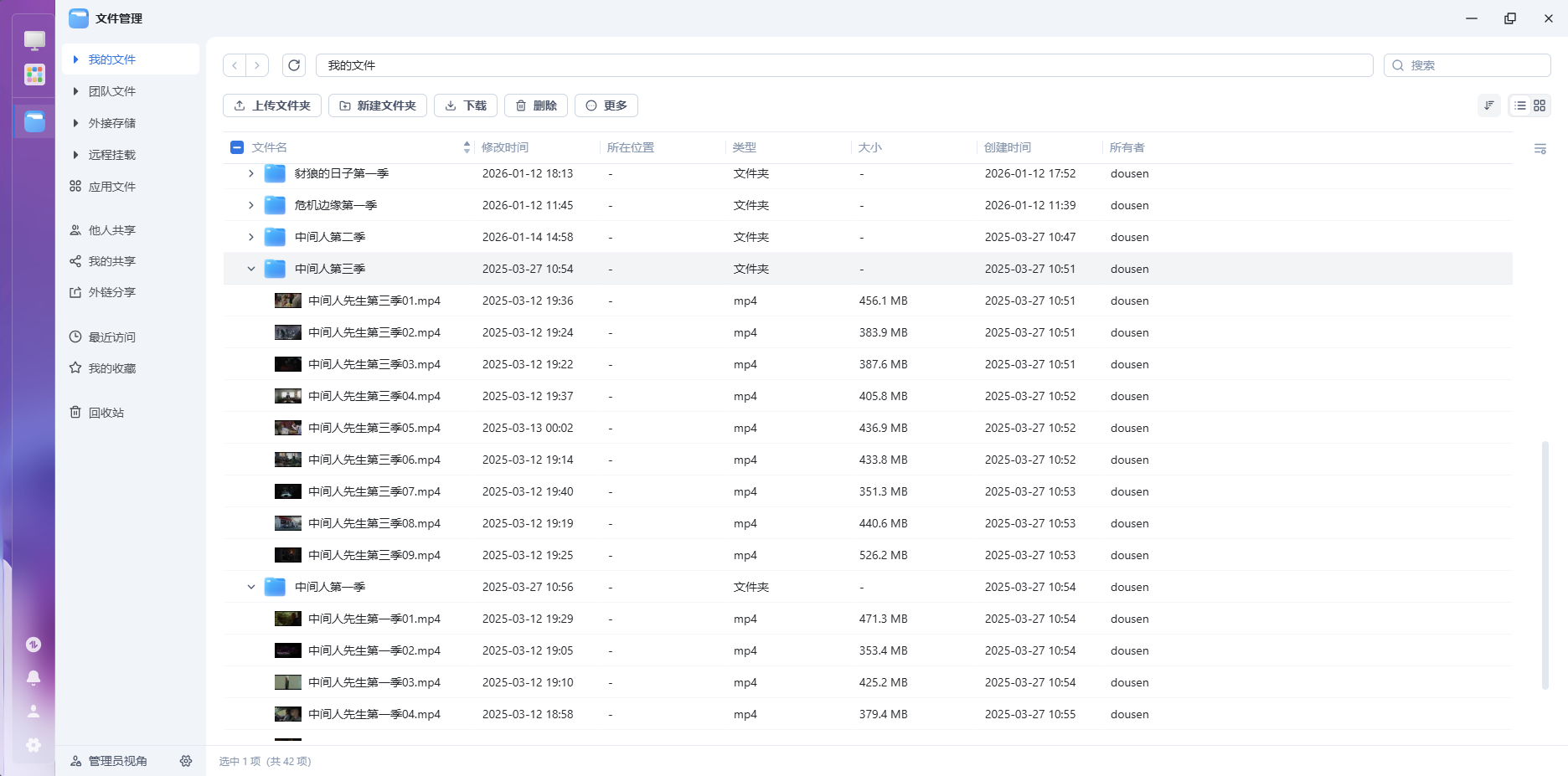Open column settings via the filter-gear icon
This screenshot has width=1568, height=776.
[1540, 148]
